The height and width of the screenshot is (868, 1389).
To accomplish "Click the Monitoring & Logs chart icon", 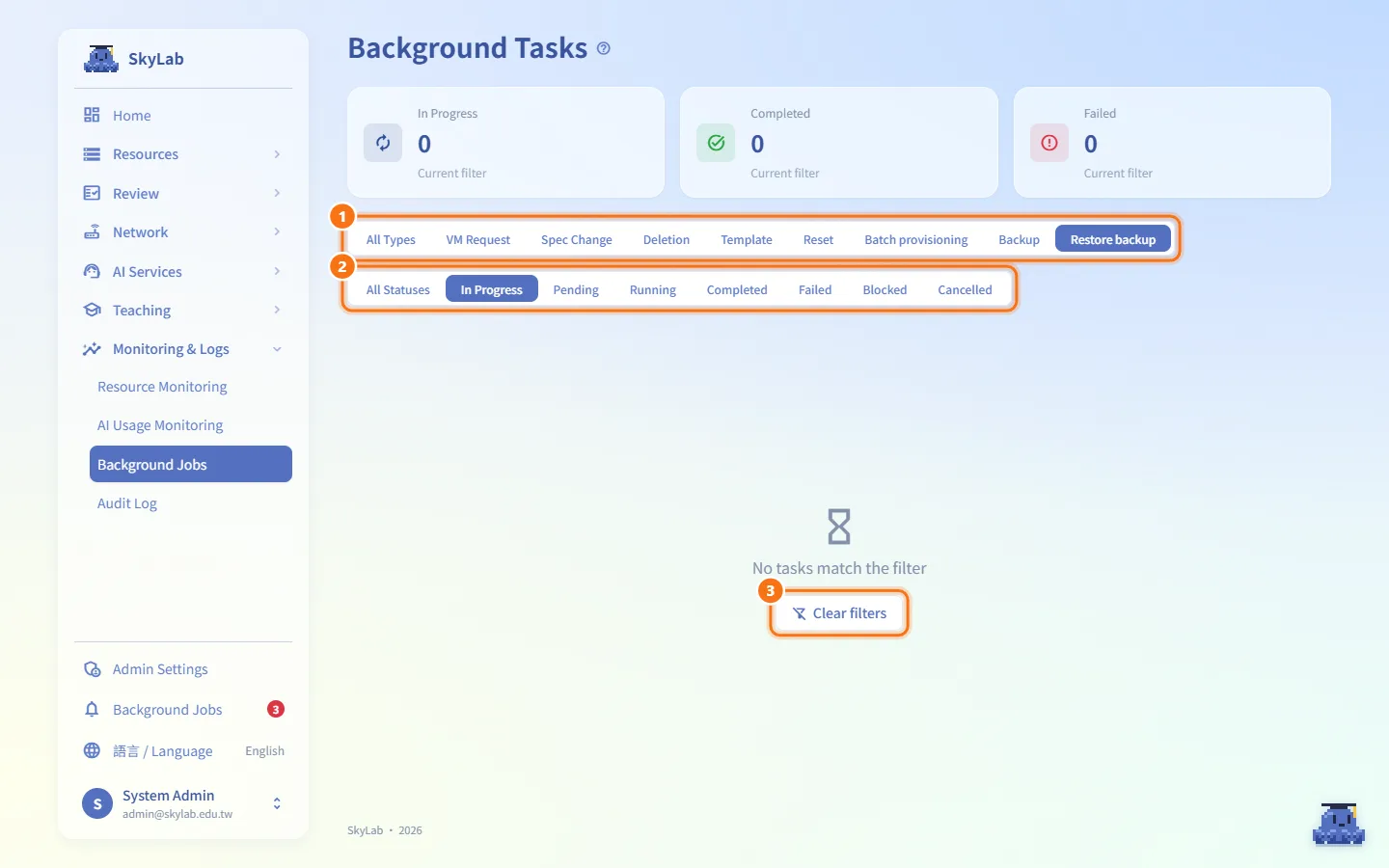I will 92,349.
